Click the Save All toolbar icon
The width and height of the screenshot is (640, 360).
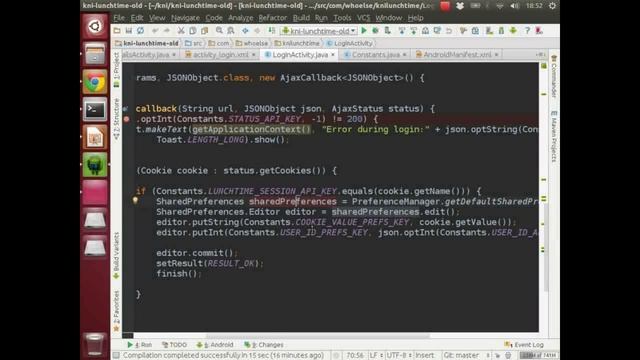tap(129, 31)
